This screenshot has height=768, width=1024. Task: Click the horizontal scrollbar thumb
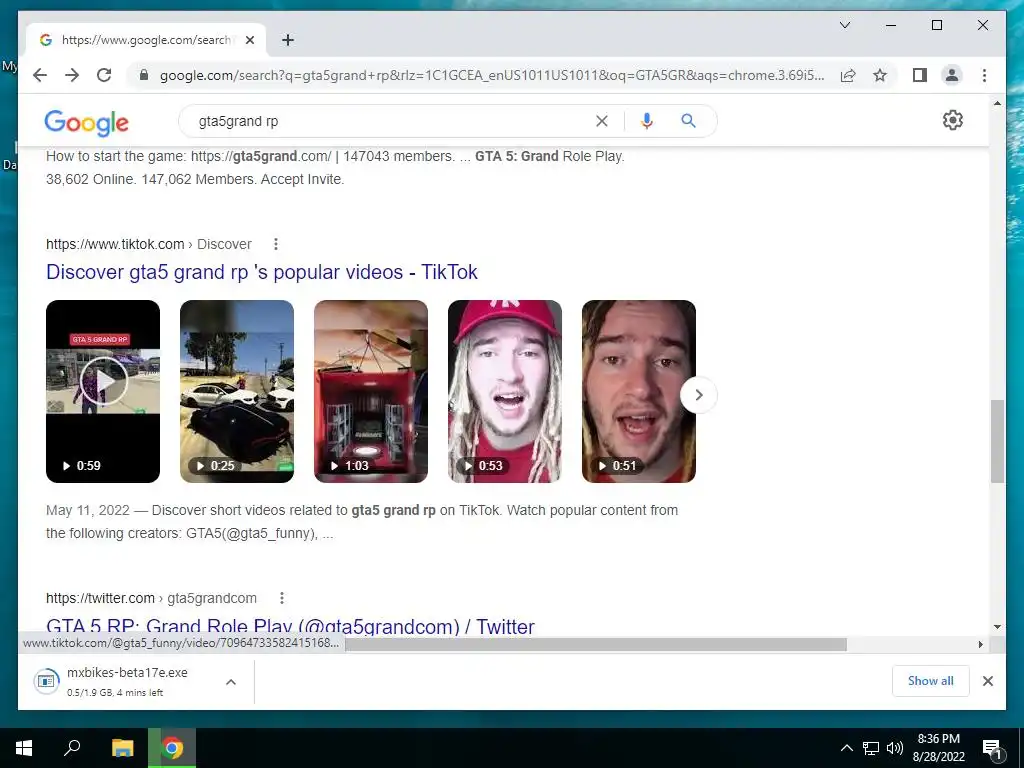[x=596, y=645]
